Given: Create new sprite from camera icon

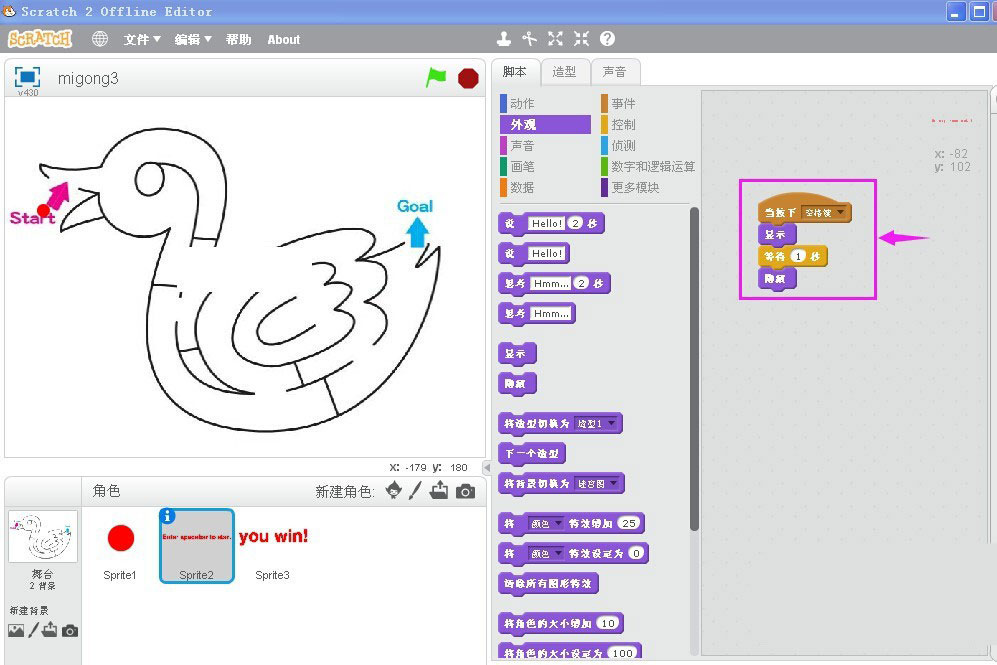Looking at the screenshot, I should point(465,491).
